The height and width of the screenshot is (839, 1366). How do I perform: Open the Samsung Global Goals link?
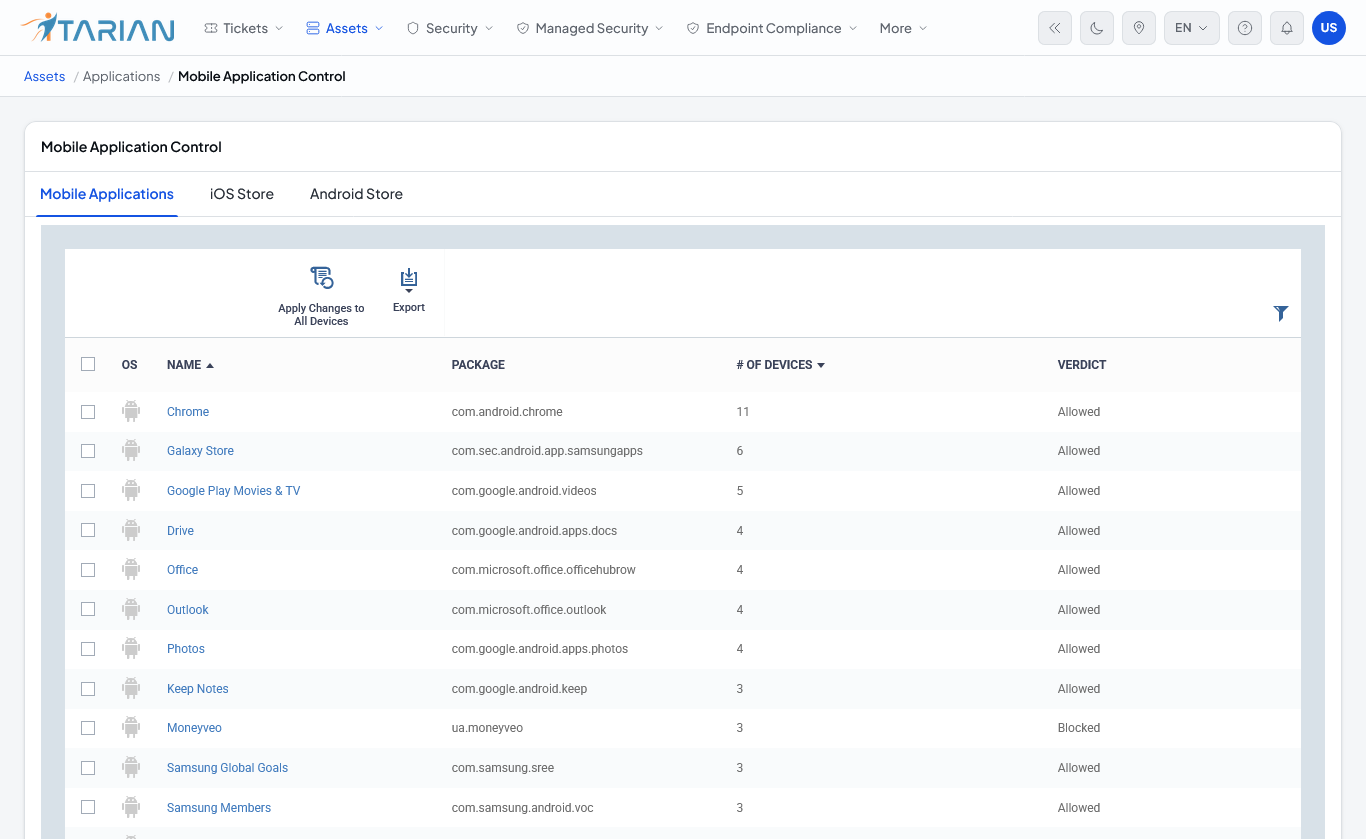227,768
